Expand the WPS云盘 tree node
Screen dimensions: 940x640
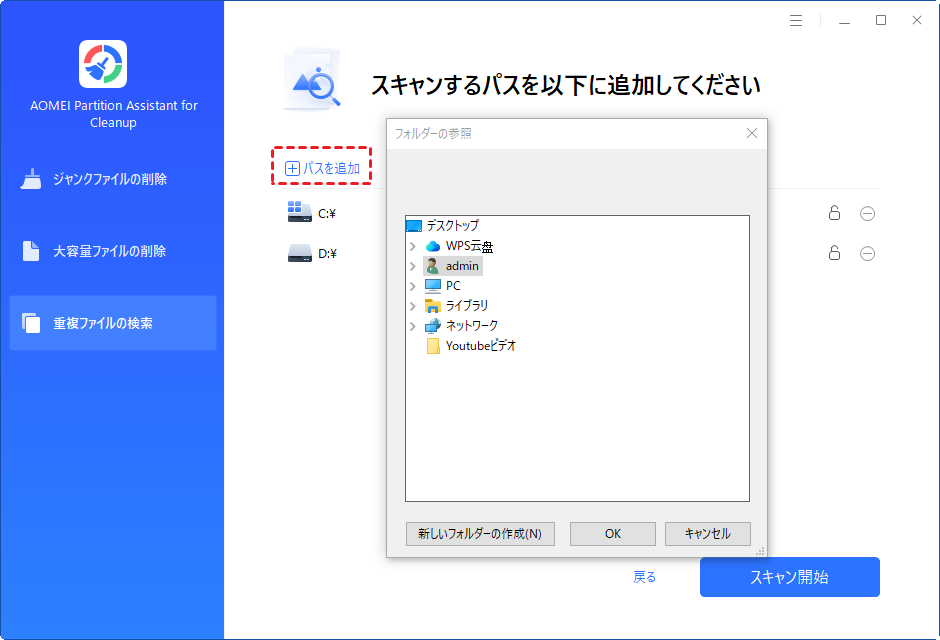coord(414,246)
